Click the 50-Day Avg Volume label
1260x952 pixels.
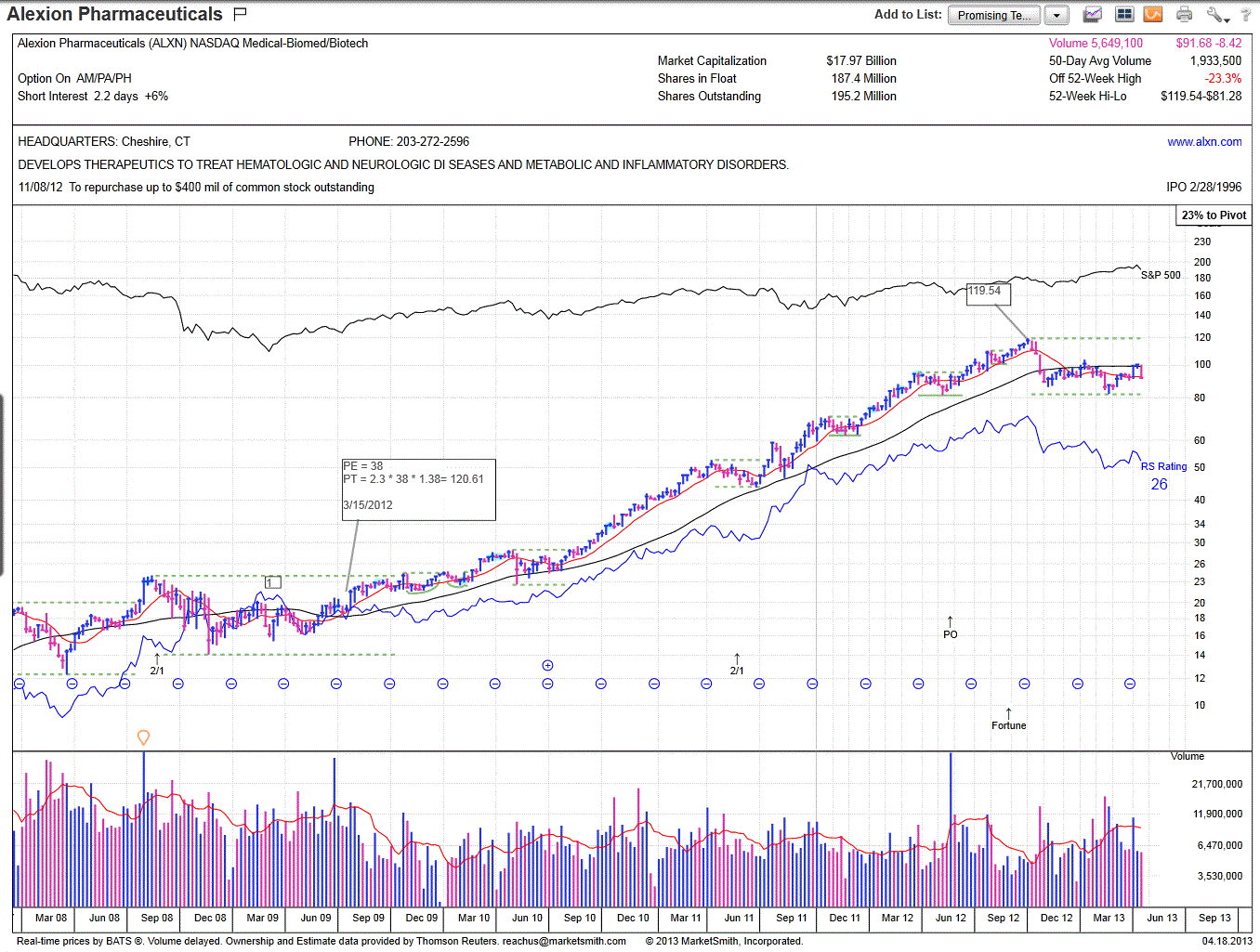click(x=1100, y=61)
